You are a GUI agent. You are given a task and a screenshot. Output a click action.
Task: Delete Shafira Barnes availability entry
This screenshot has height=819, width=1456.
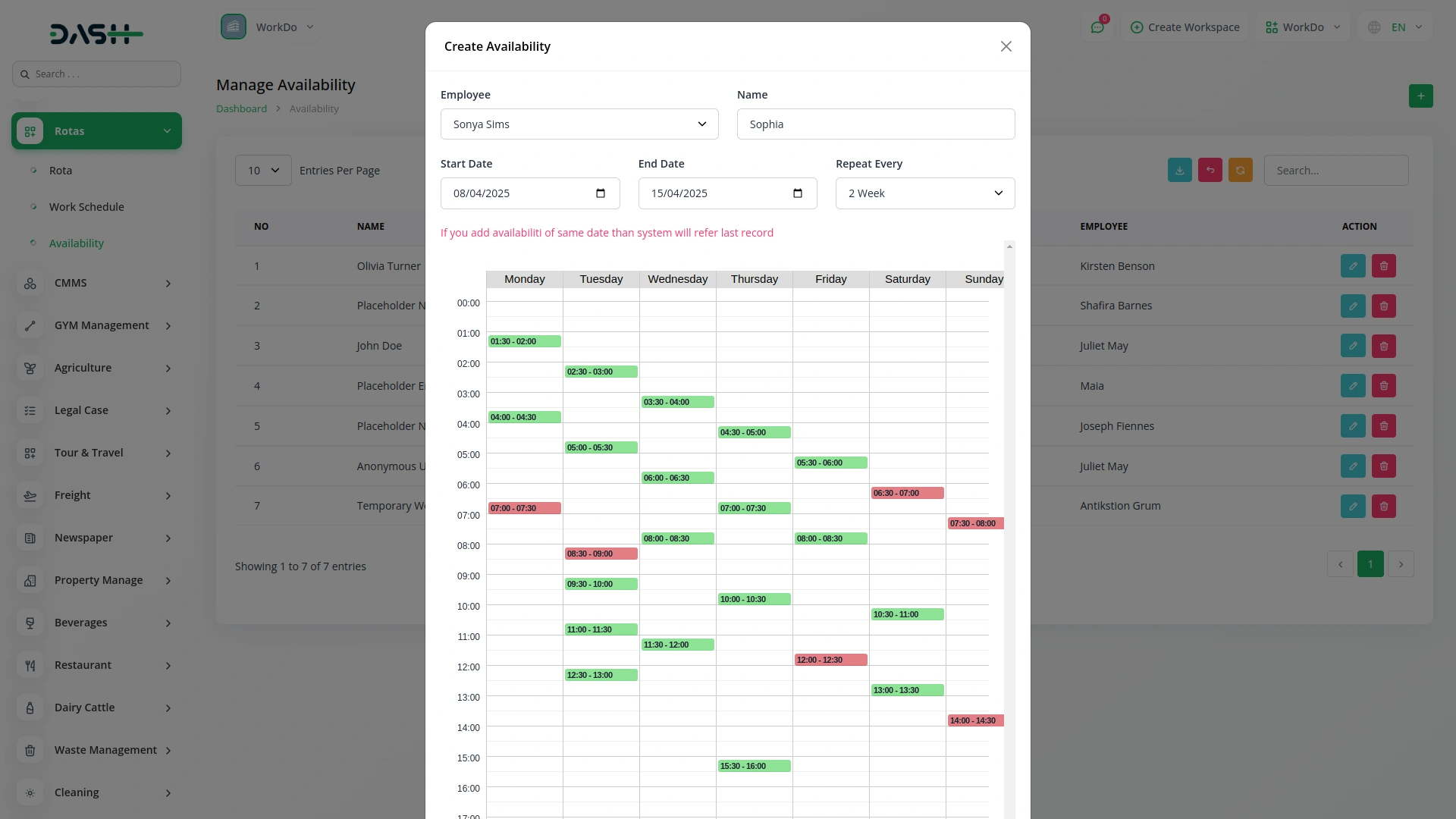point(1383,306)
